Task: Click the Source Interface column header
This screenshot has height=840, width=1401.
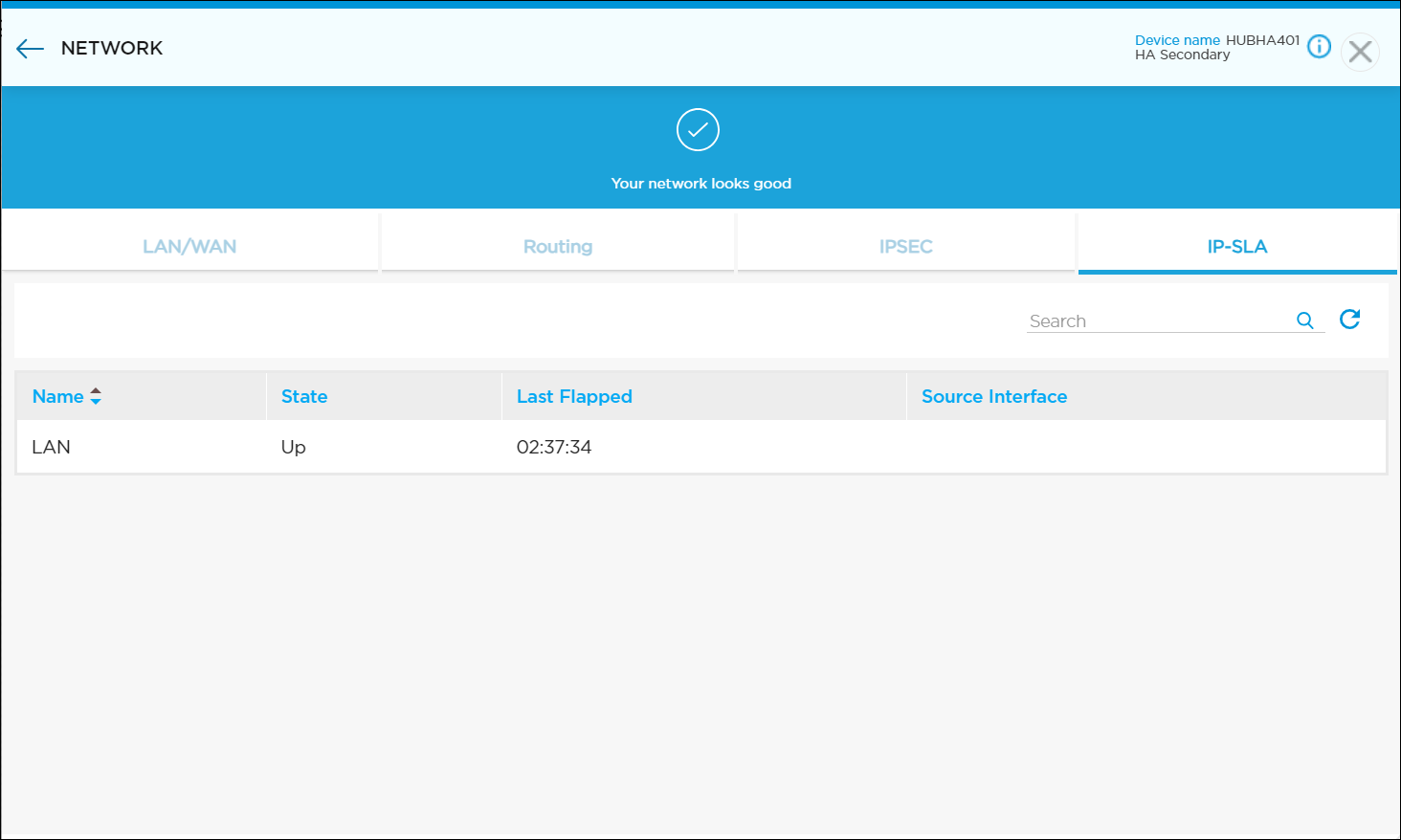Action: tap(993, 396)
